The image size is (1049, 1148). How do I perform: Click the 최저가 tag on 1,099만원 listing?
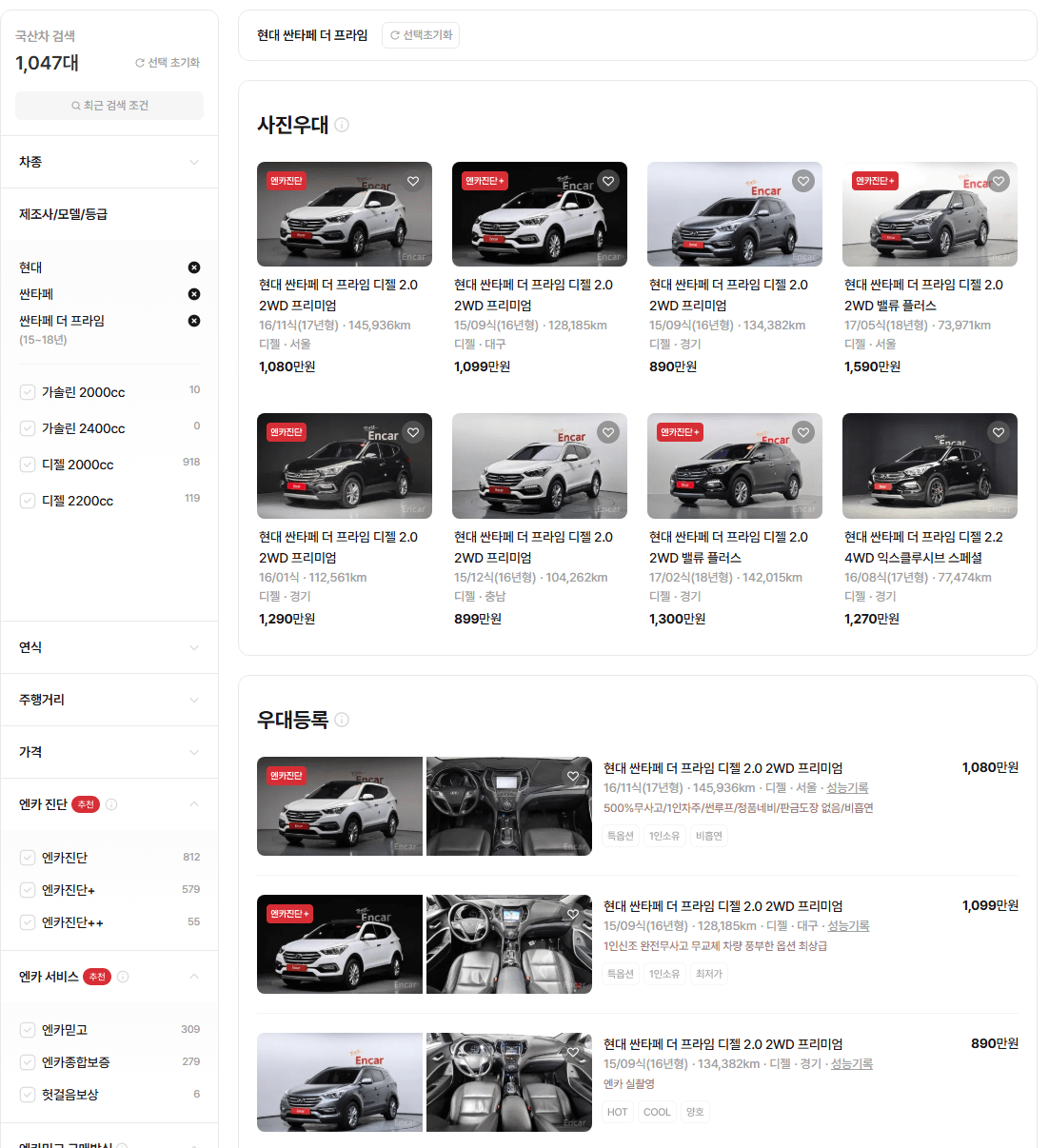[709, 974]
